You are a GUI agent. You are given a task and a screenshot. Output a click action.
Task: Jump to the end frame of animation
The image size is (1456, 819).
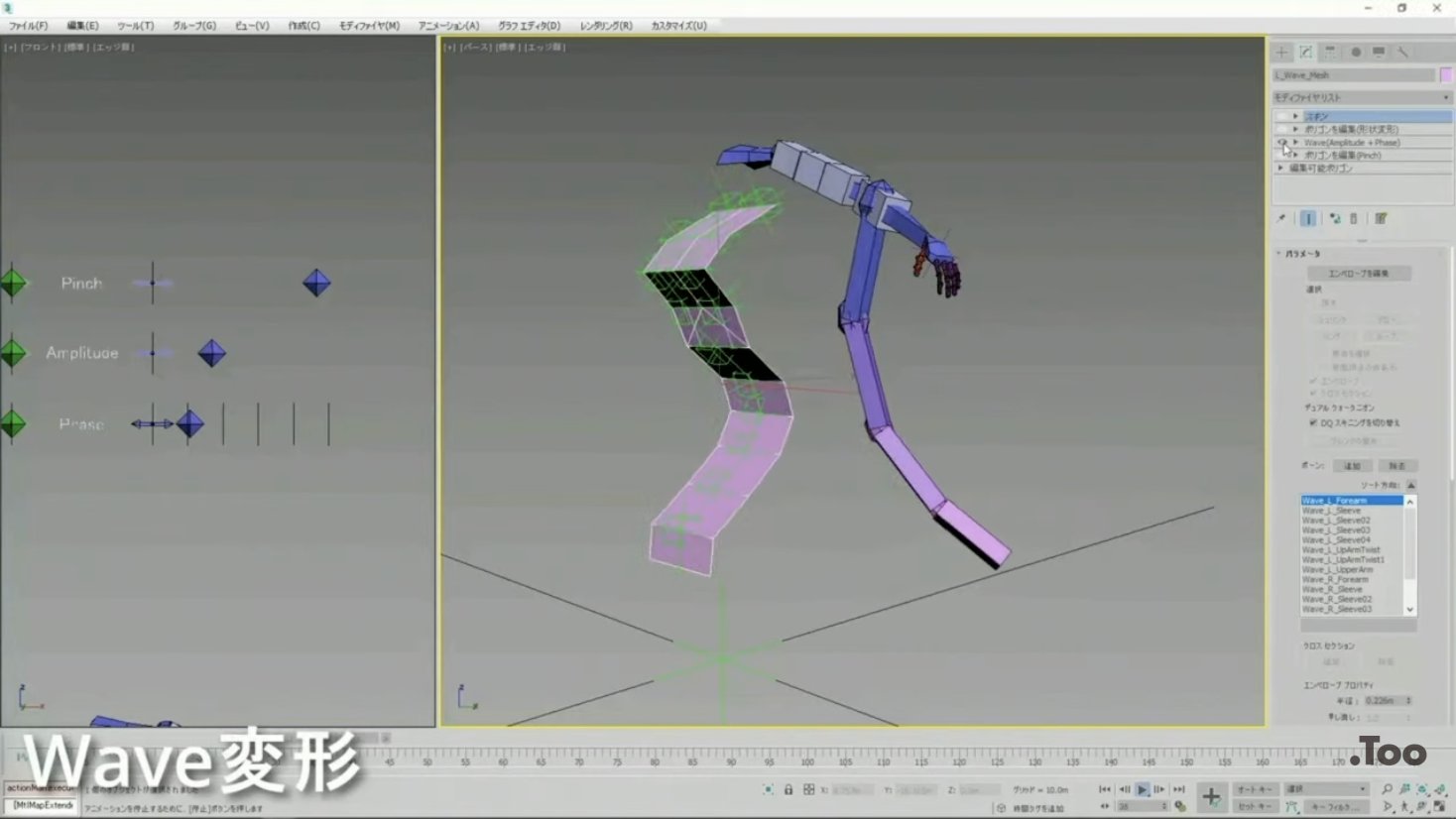point(1178,789)
